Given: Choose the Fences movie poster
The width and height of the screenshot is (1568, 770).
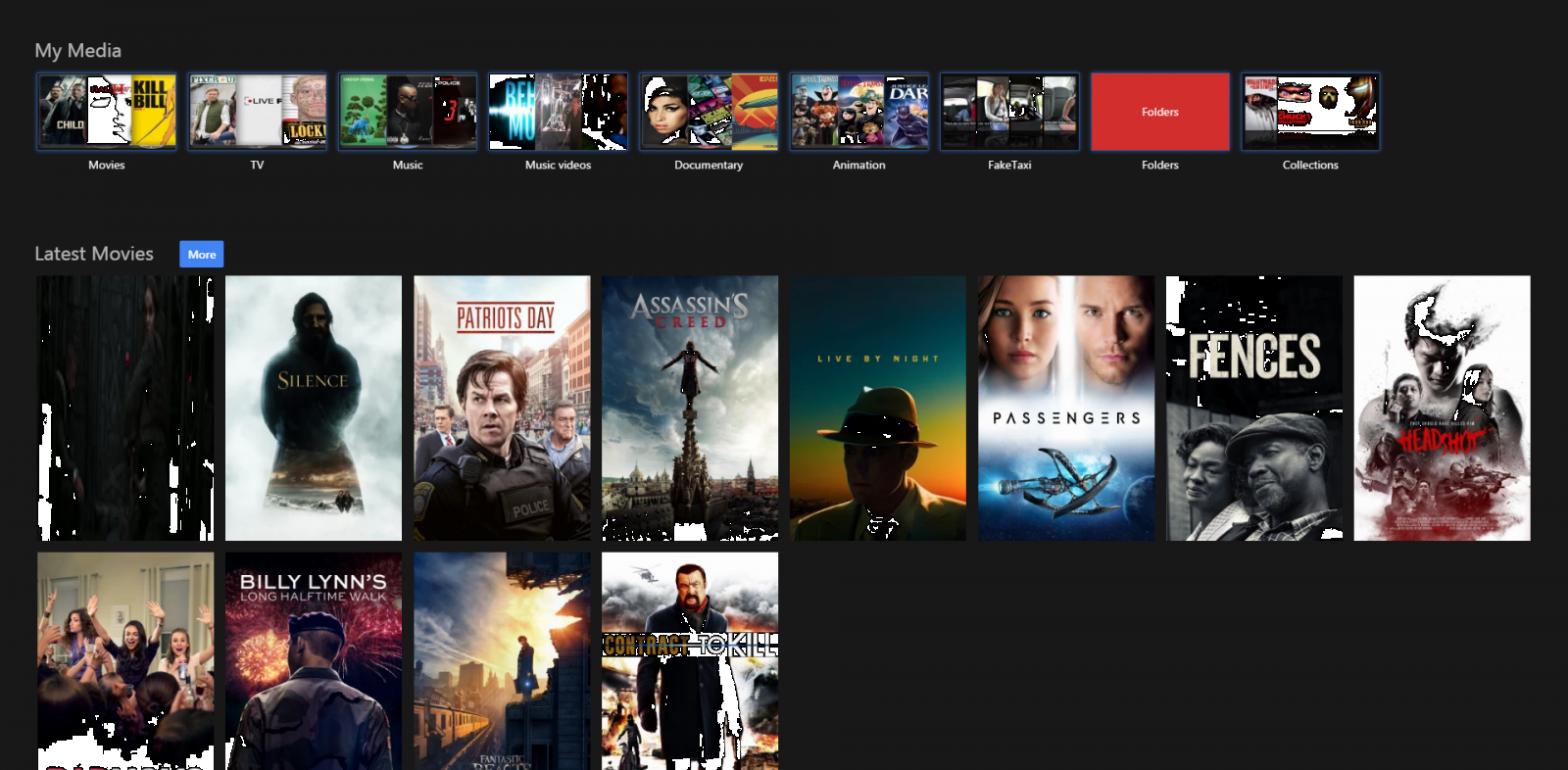Looking at the screenshot, I should coord(1254,408).
